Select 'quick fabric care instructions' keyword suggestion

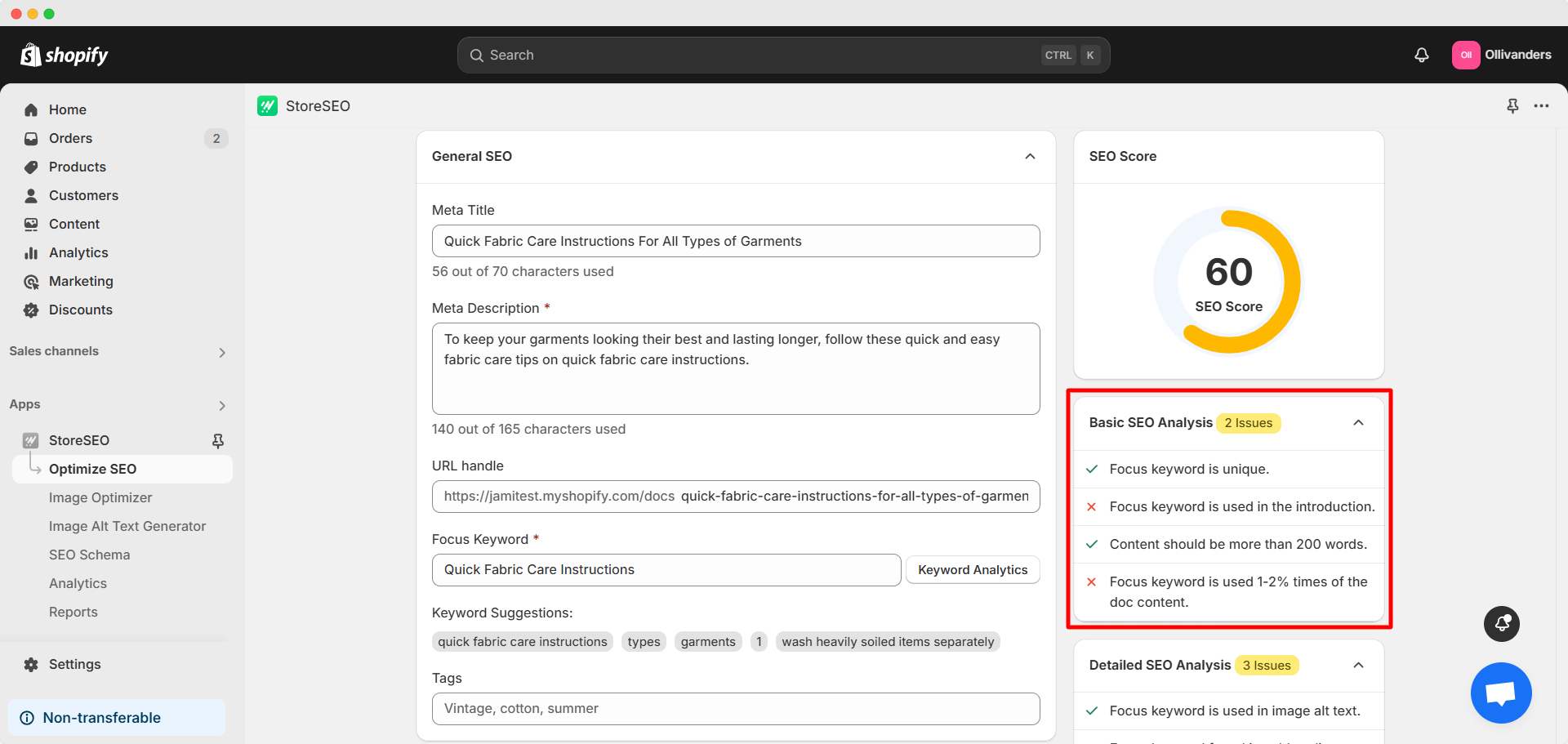(523, 642)
